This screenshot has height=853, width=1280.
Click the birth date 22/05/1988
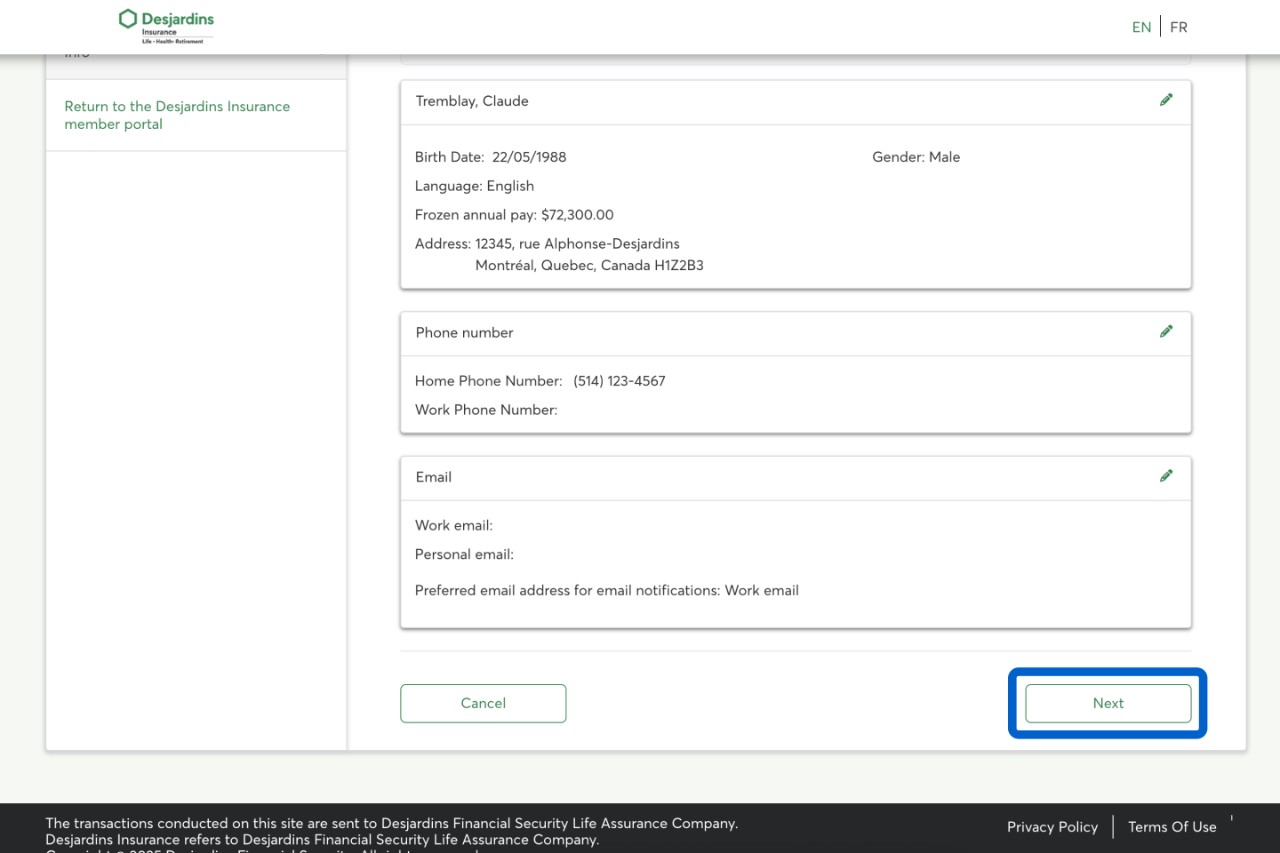[529, 157]
